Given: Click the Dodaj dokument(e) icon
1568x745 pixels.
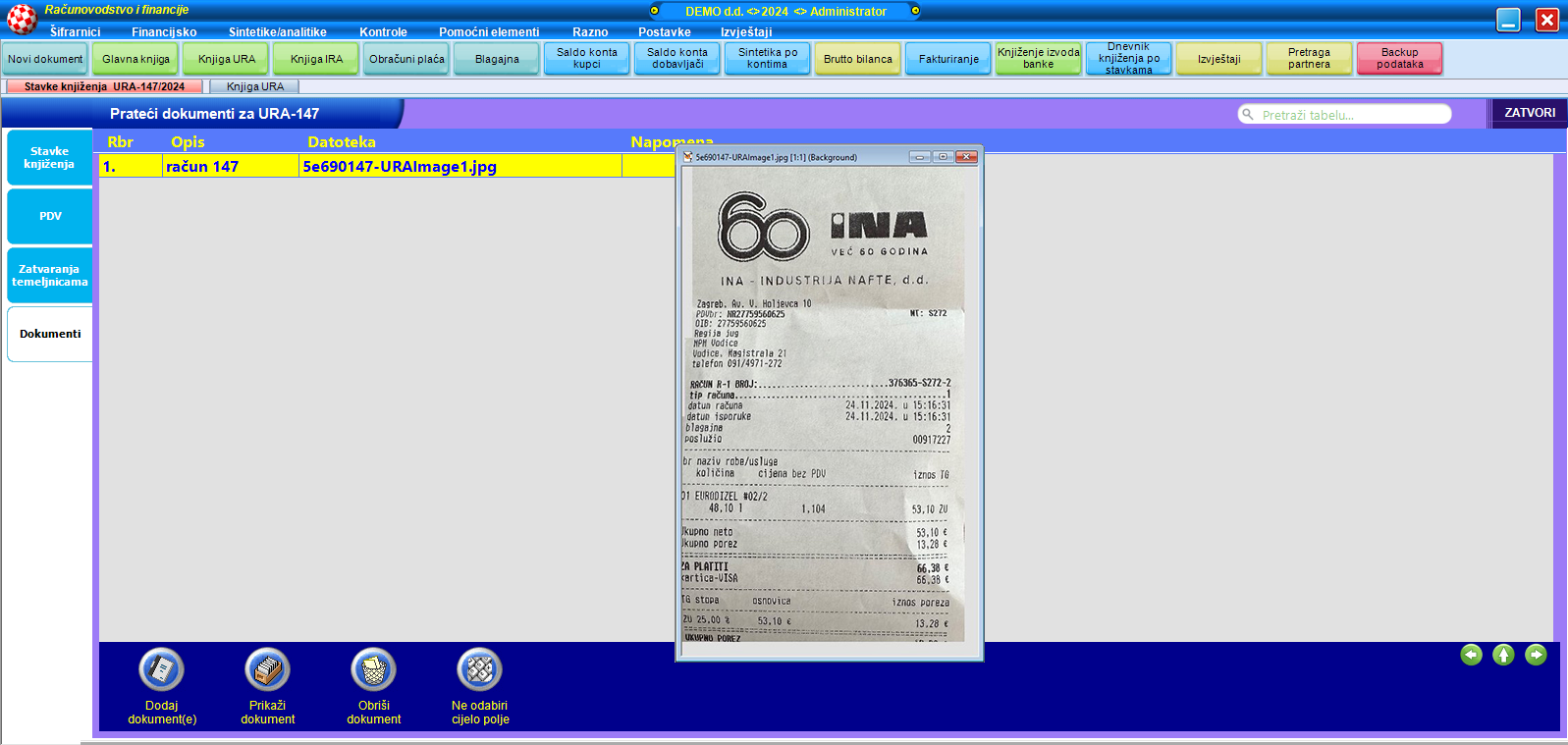Looking at the screenshot, I should [162, 670].
